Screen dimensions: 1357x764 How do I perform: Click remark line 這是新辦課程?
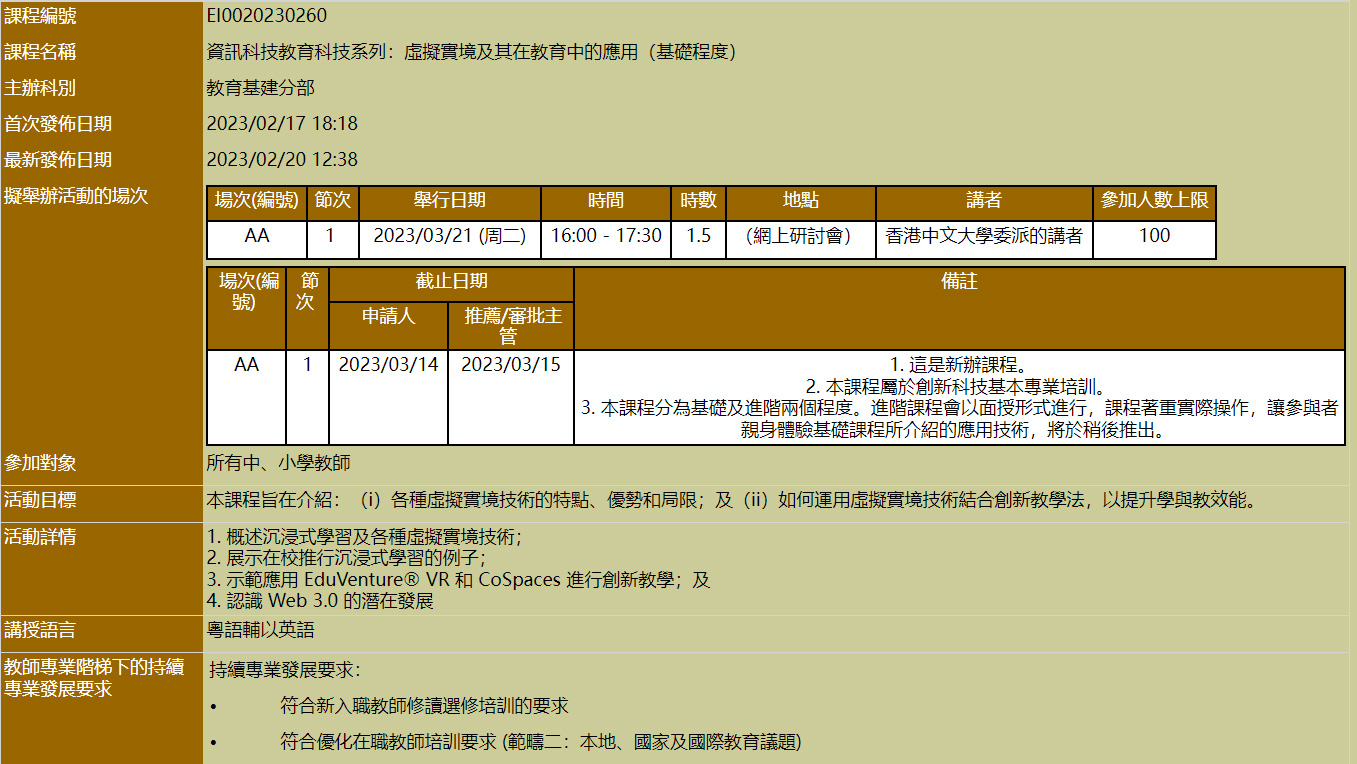click(x=959, y=365)
